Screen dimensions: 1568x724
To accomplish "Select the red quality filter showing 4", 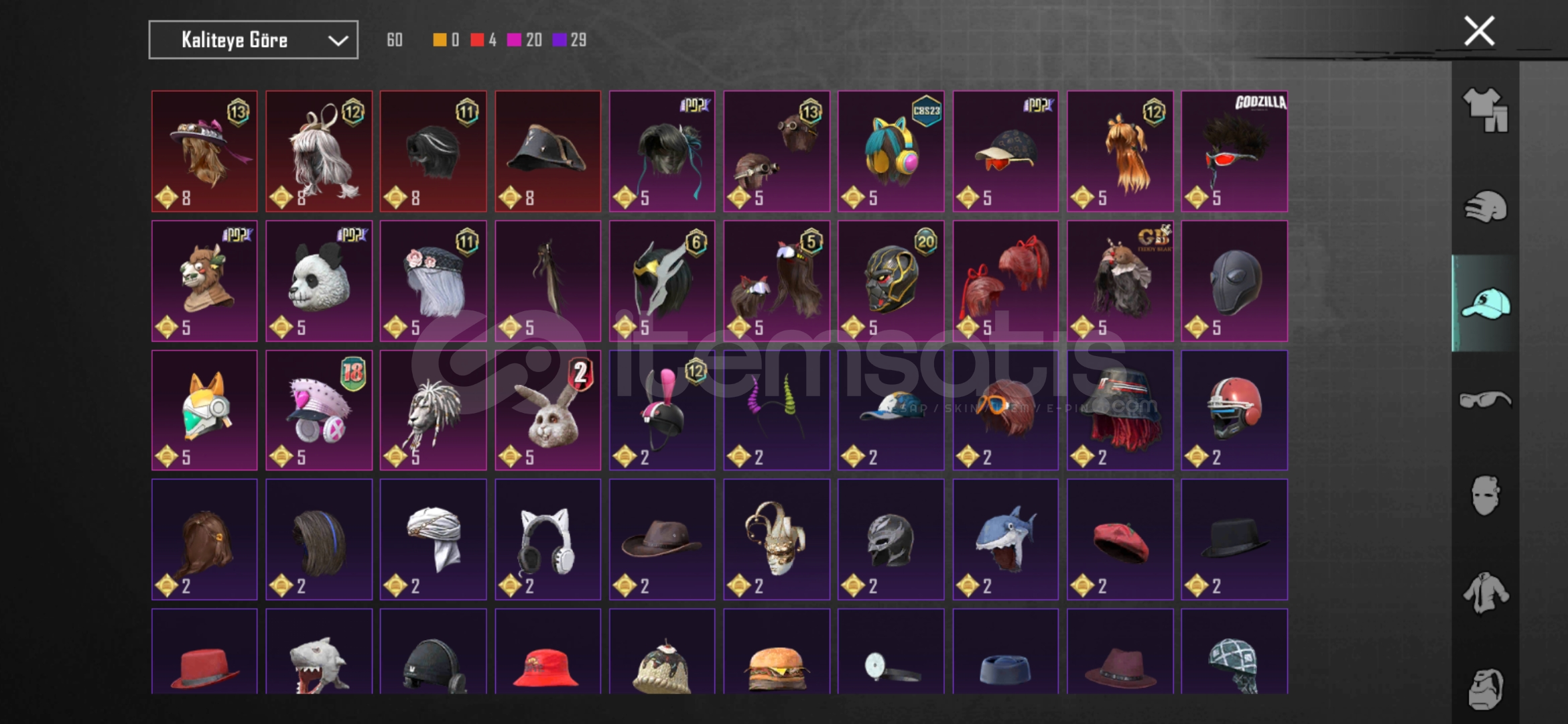I will [x=483, y=40].
